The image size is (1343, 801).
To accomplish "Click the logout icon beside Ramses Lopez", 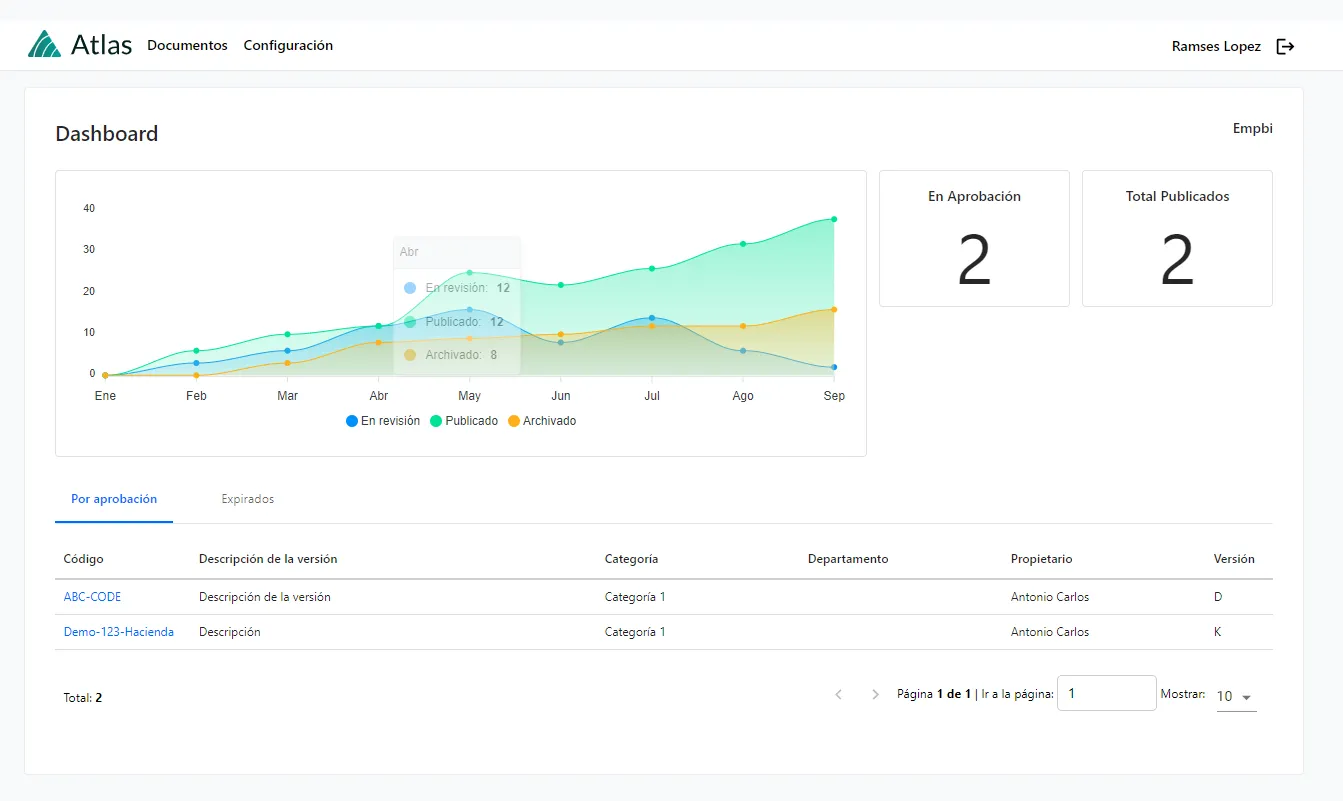I will [1285, 46].
